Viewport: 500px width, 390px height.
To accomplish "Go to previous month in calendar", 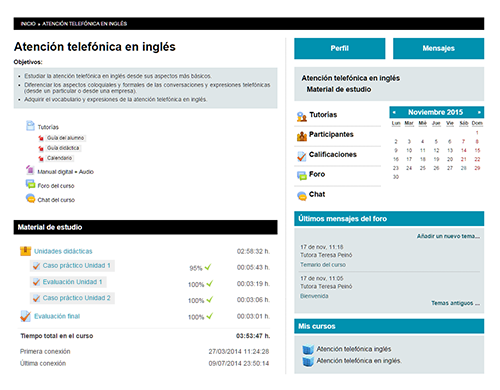I will click(x=394, y=112).
